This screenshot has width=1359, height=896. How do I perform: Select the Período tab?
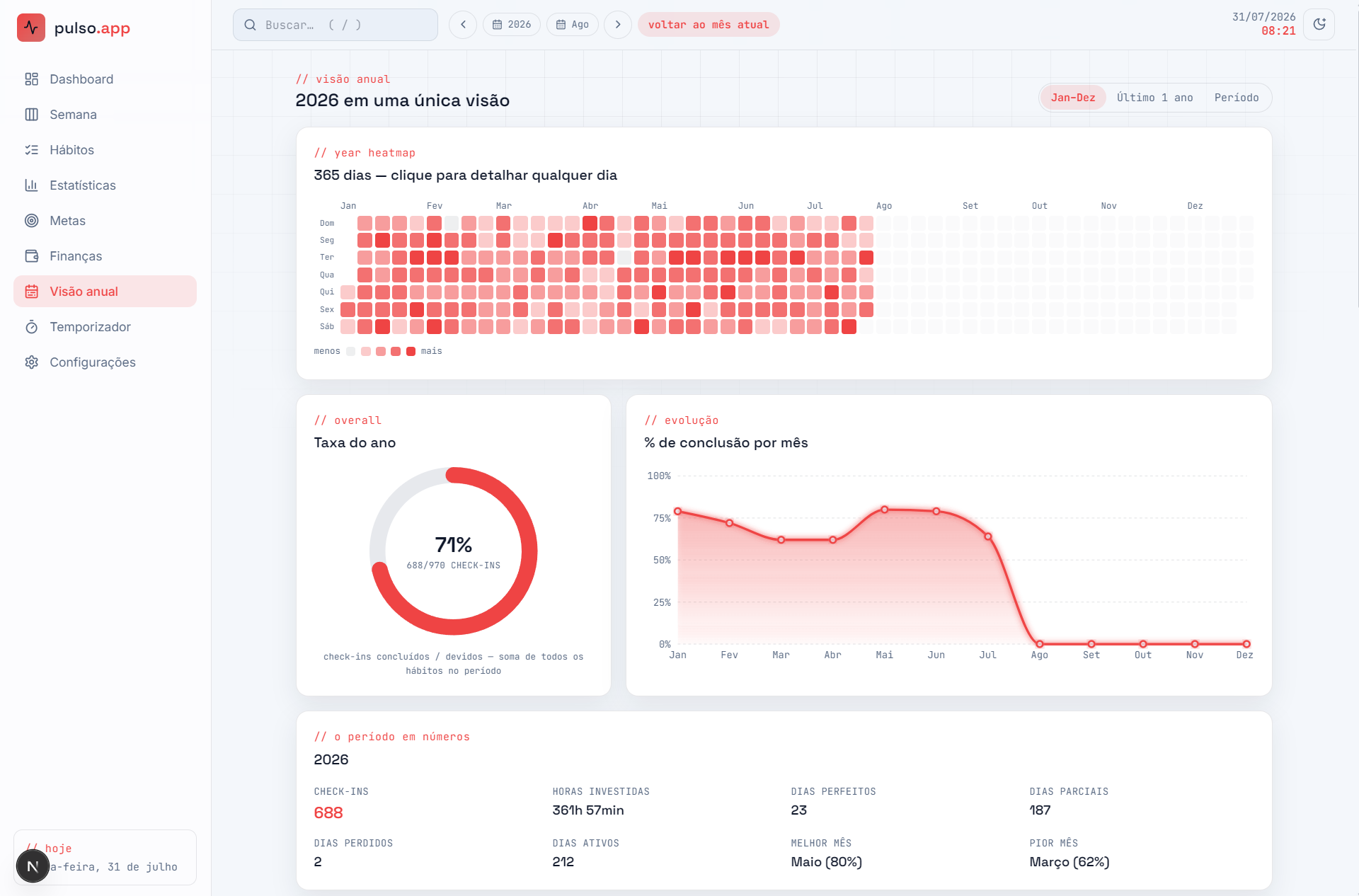(1237, 98)
